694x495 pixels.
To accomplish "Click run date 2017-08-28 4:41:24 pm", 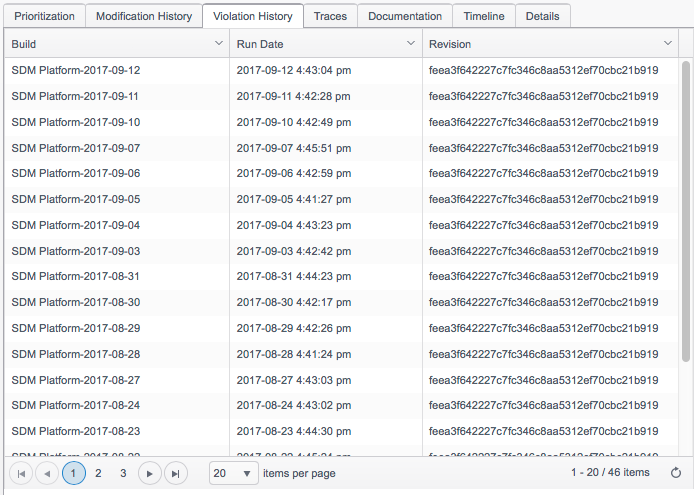I will coord(294,354).
